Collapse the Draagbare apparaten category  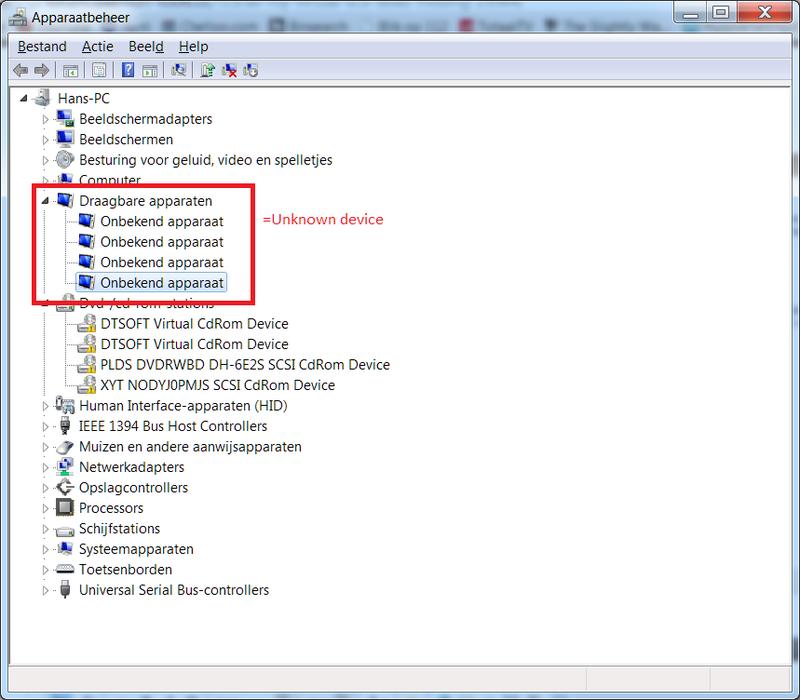coord(45,201)
